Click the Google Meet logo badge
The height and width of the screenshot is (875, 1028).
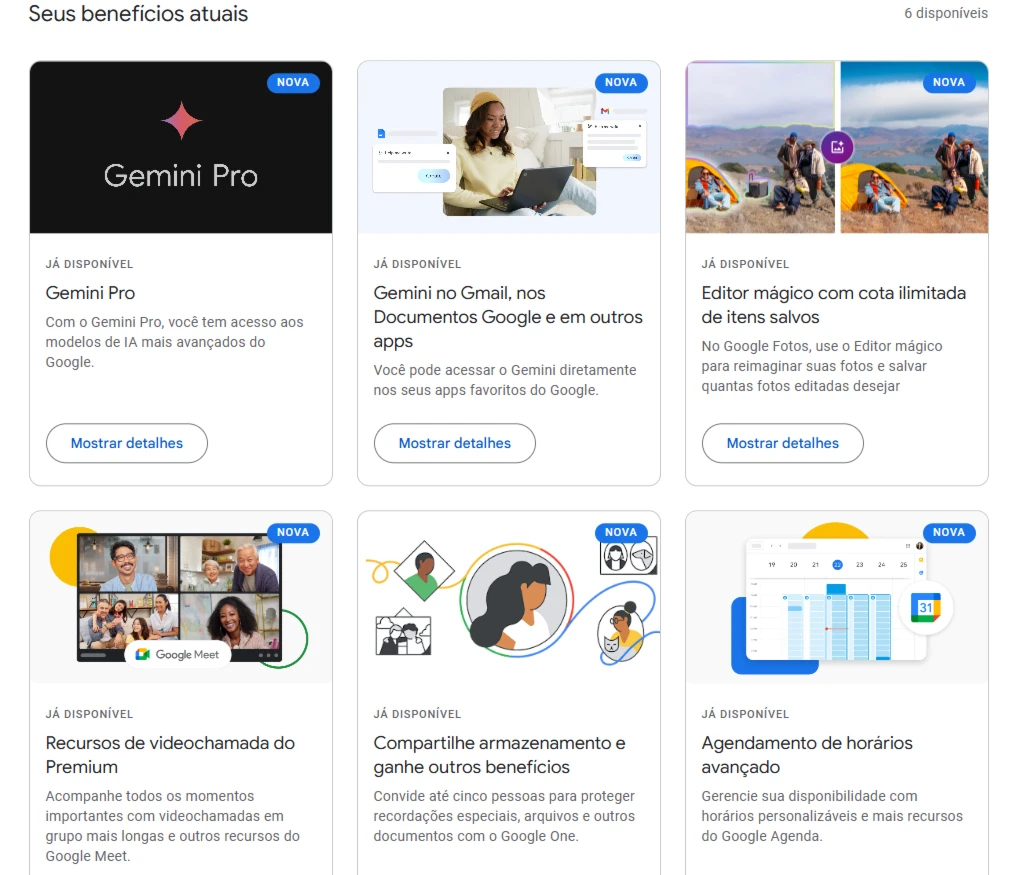coord(178,654)
